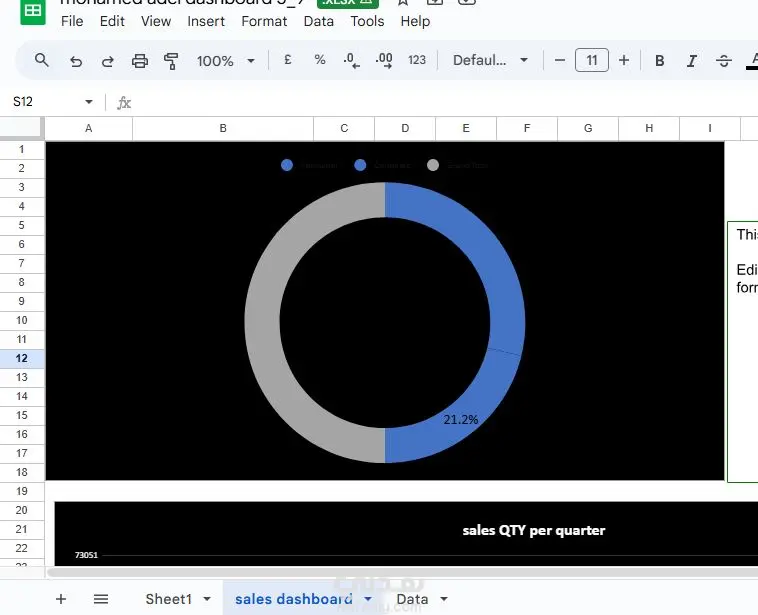The image size is (758, 615).
Task: Open the Data tab dropdown arrow
Action: click(444, 599)
